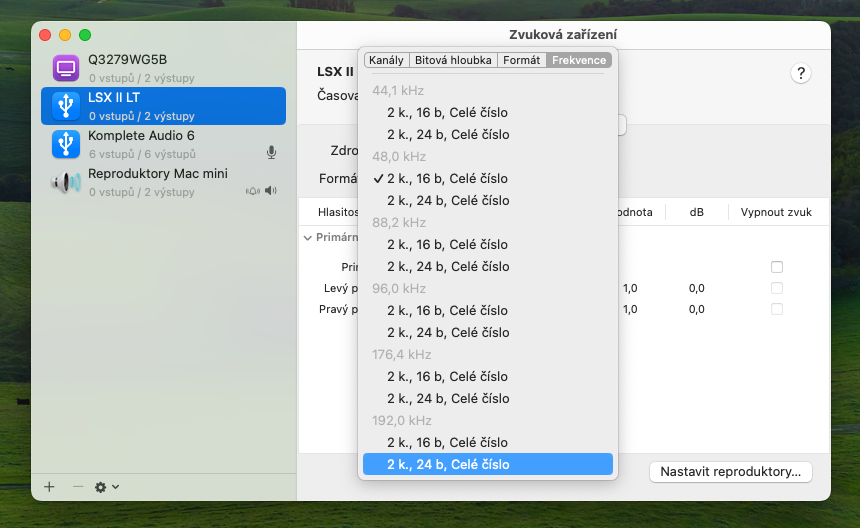This screenshot has height=528, width=860.
Task: Choose 24 b format under 96,0 kHz
Action: tap(488, 332)
